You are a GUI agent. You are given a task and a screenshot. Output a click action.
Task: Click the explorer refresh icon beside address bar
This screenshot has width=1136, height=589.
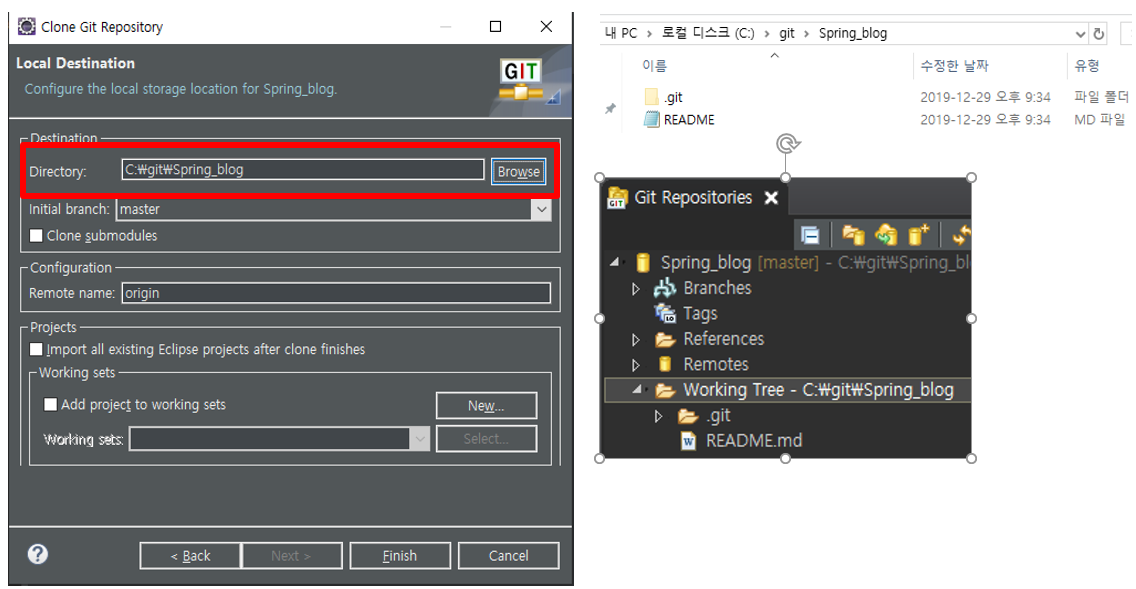point(1099,33)
